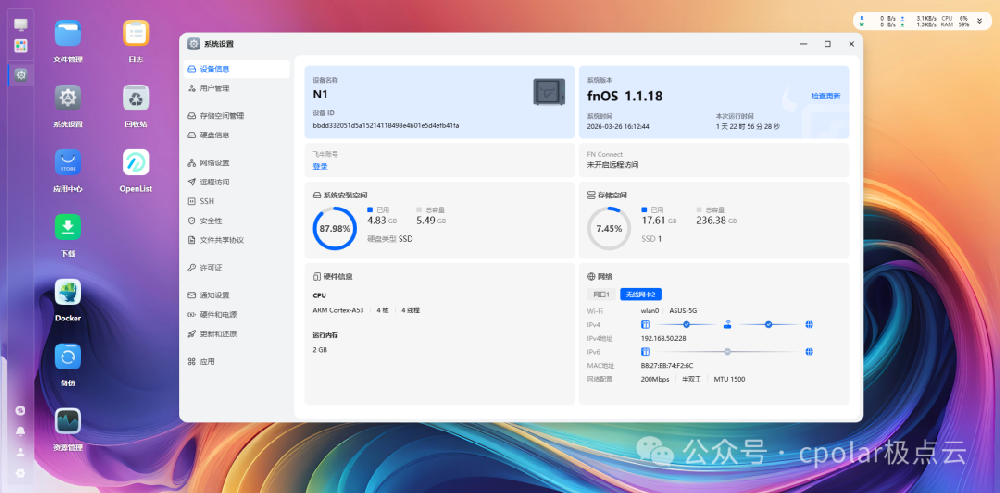The height and width of the screenshot is (493, 1000).
Task: Click the wlan0 Wi-Fi interface name
Action: coord(650,311)
